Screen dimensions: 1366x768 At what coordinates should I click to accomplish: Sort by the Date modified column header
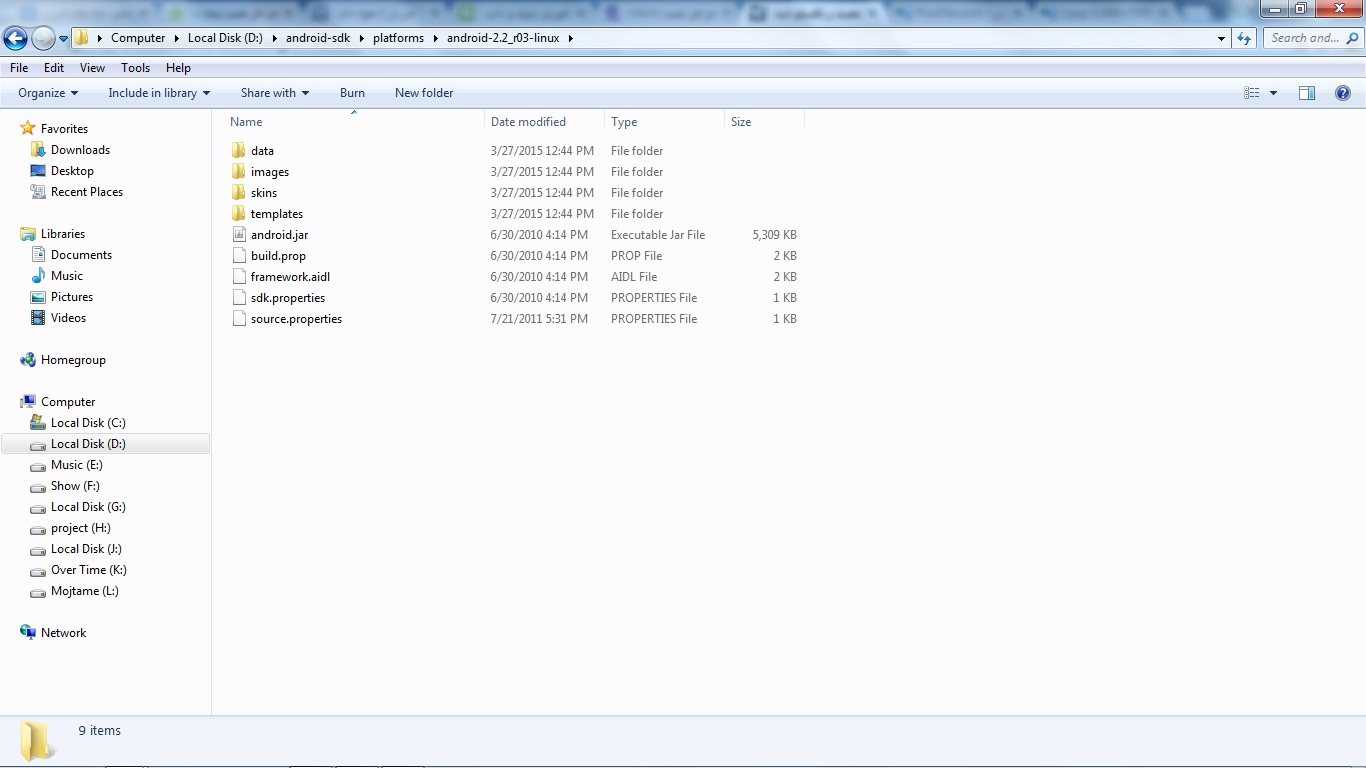(x=528, y=122)
